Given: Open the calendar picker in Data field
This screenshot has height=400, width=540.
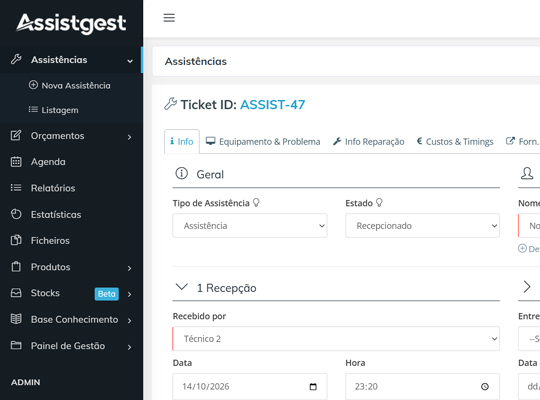Looking at the screenshot, I should tap(313, 387).
